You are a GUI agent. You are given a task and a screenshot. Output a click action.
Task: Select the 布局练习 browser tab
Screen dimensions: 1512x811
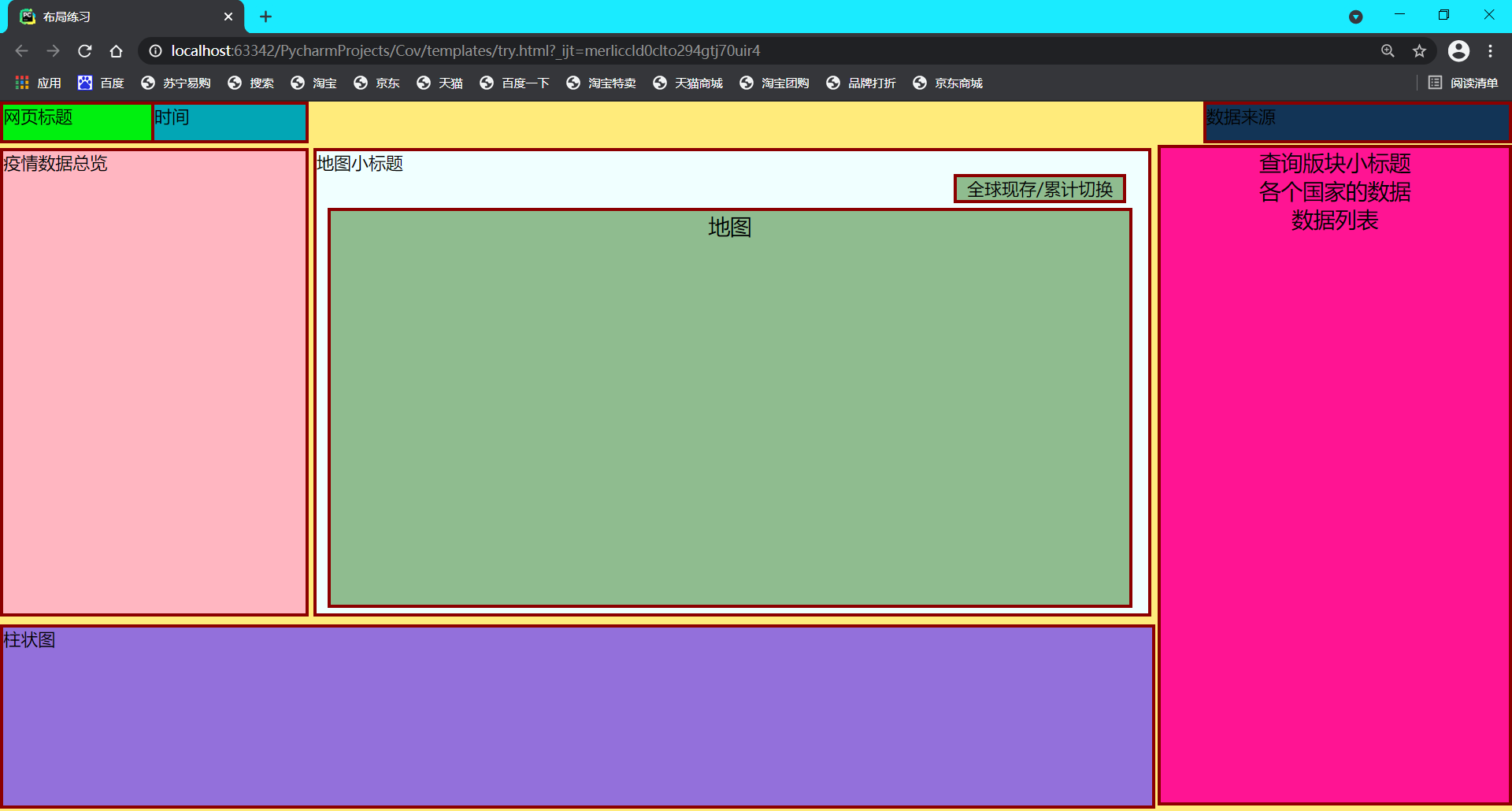pos(126,17)
